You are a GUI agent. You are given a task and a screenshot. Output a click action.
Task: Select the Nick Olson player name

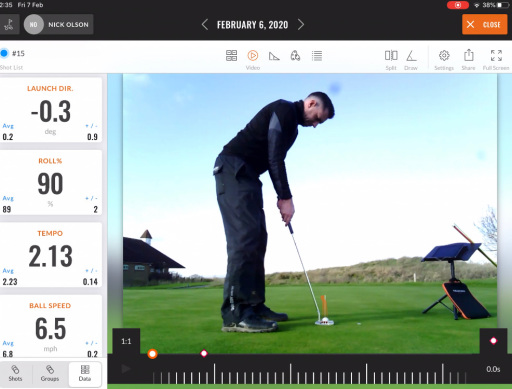68,25
